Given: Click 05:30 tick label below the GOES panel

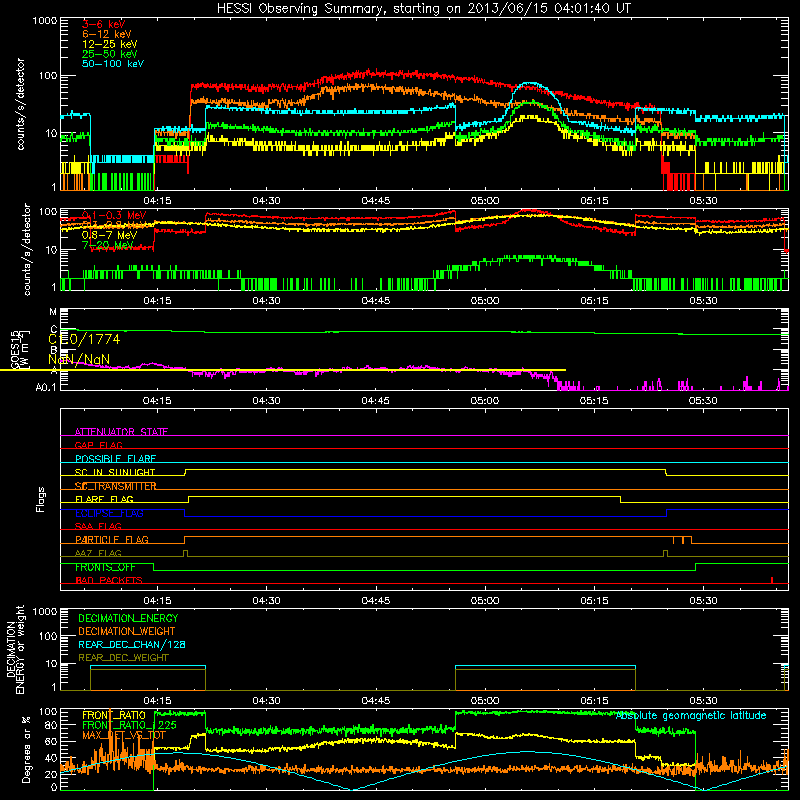Looking at the screenshot, I should point(703,401).
